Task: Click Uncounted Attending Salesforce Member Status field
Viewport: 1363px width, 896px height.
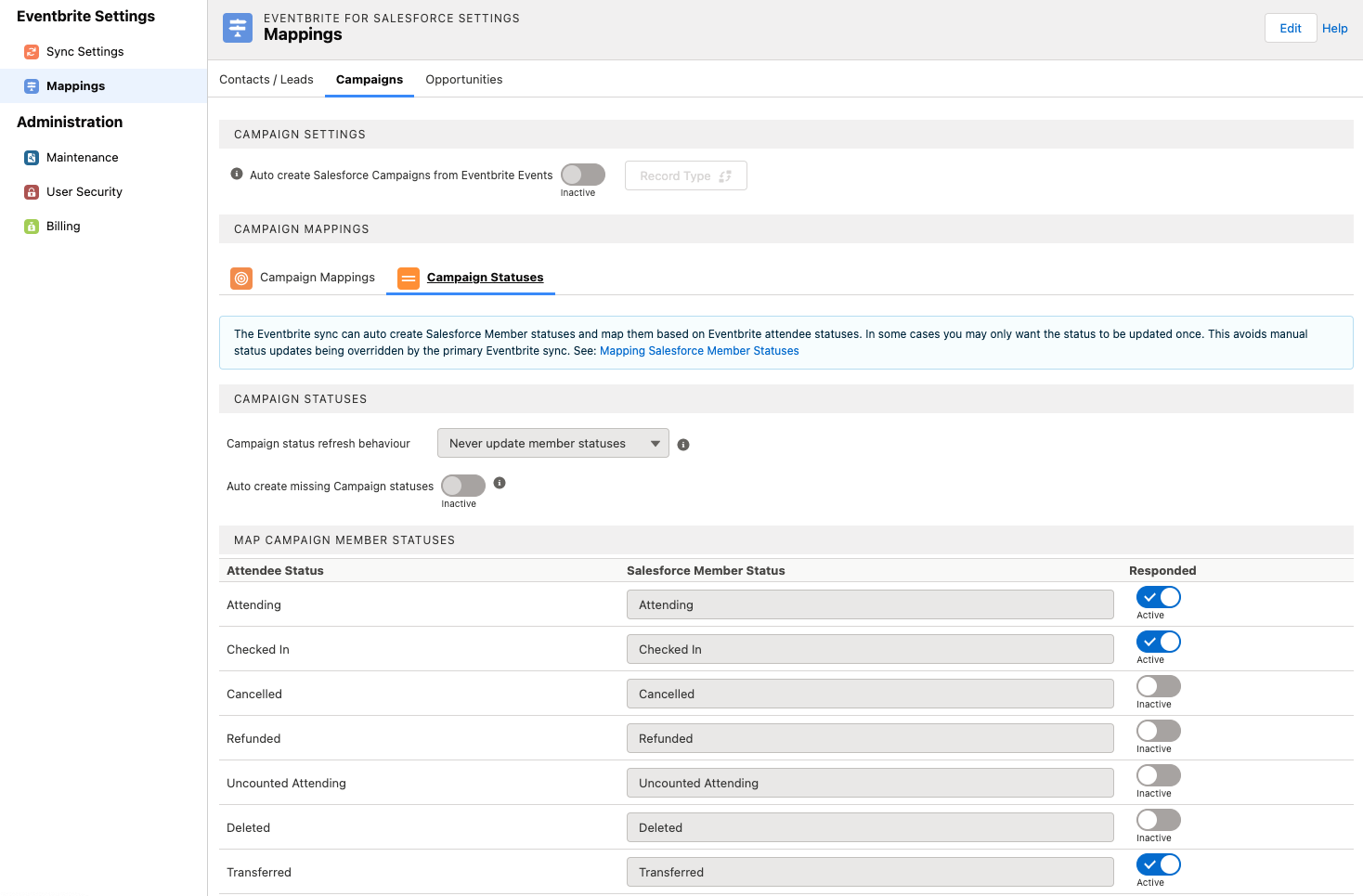Action: 870,783
